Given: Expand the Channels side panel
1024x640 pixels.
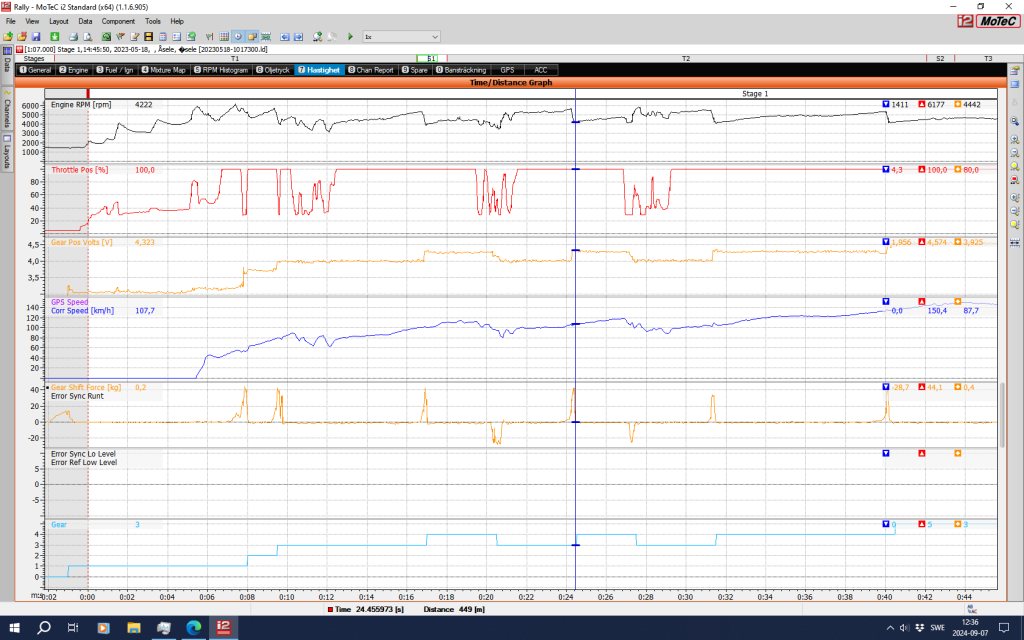Looking at the screenshot, I should click(7, 110).
